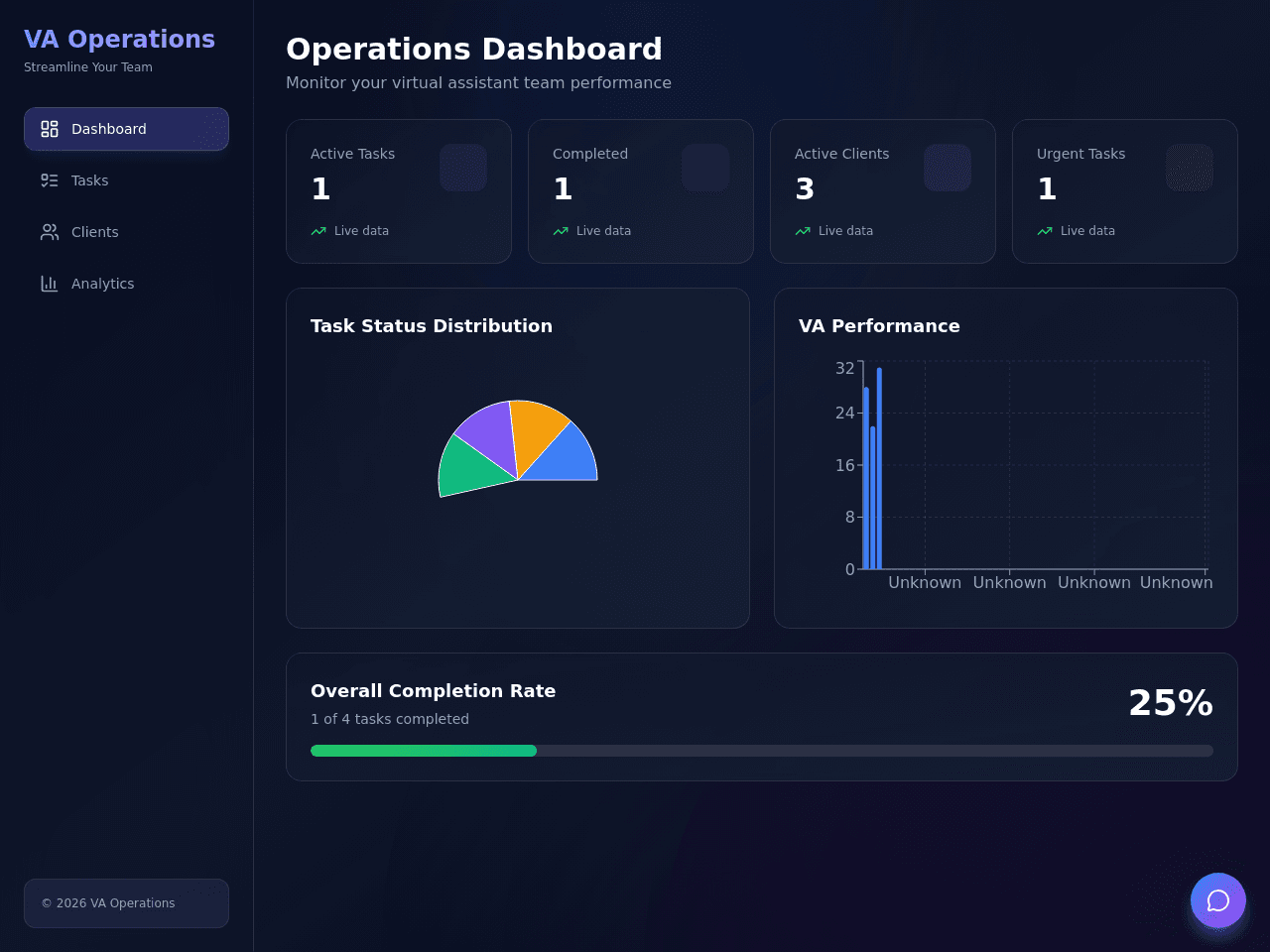Open the Clients page
Screen dimensions: 1270x952
pos(126,232)
